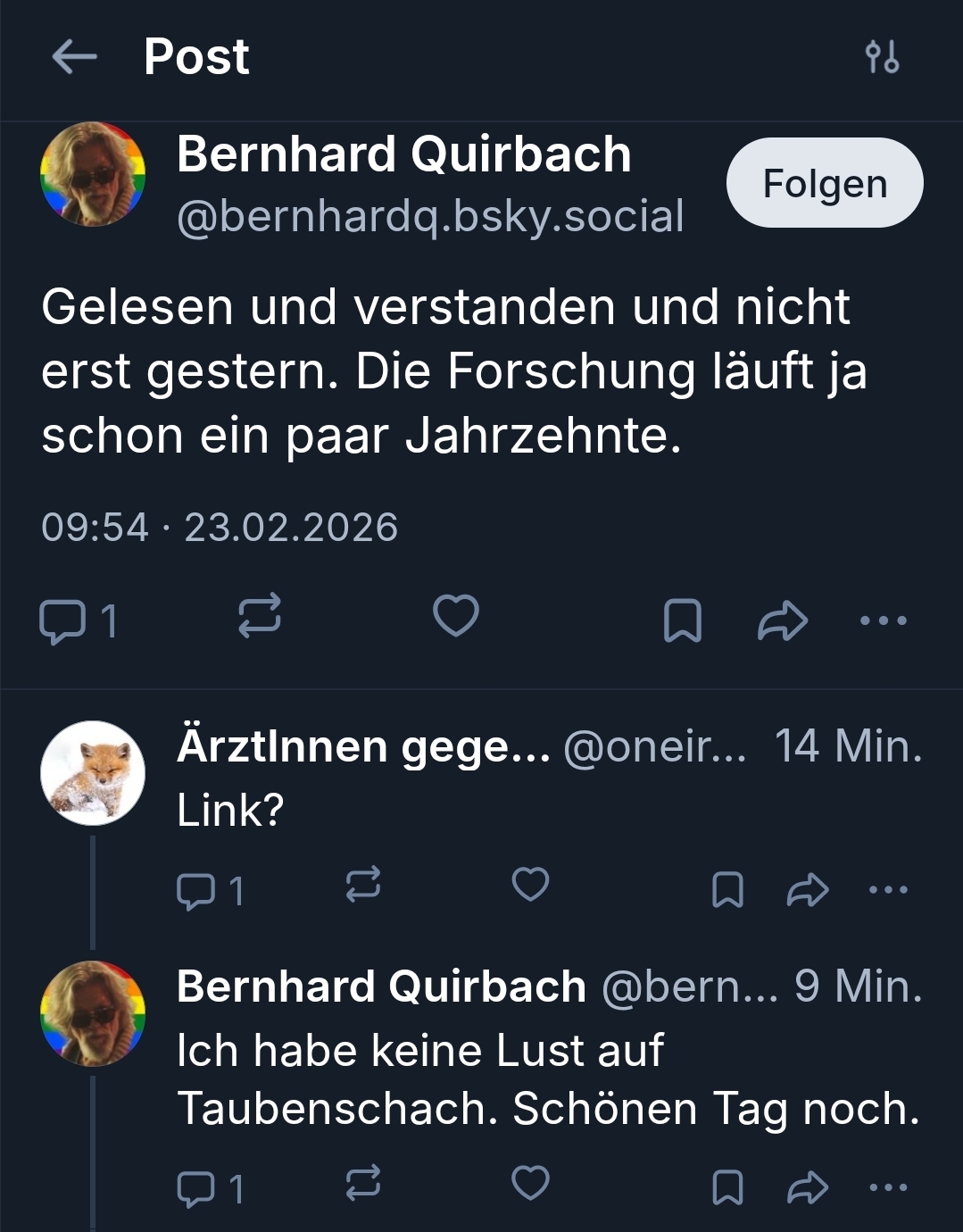Open the ÄrztInnen gege... profile name
Viewport: 963px width, 1232px height.
363,746
